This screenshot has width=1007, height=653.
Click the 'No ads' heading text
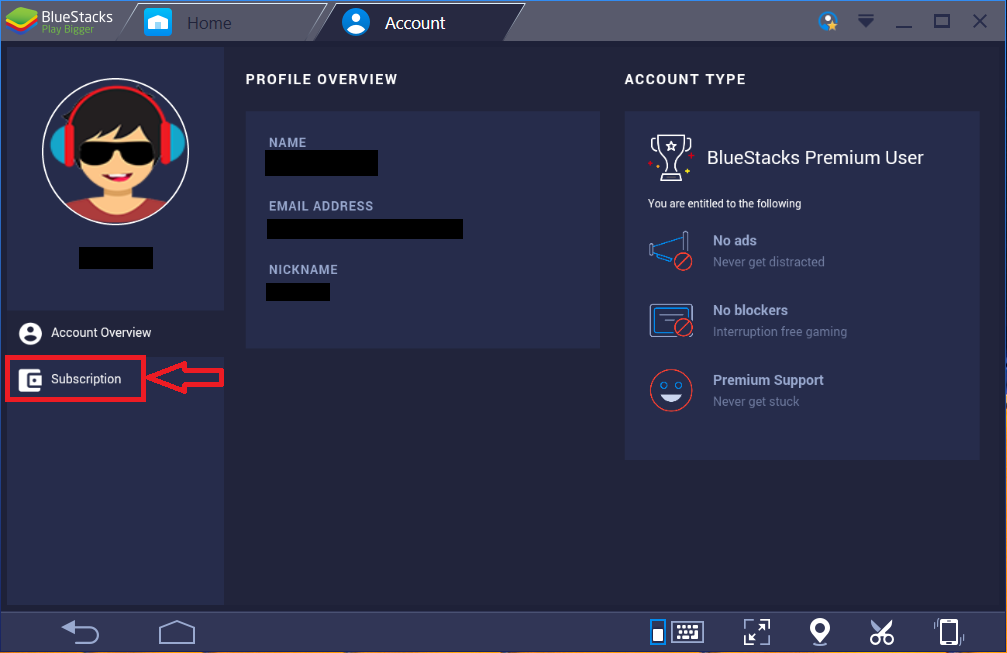(735, 241)
